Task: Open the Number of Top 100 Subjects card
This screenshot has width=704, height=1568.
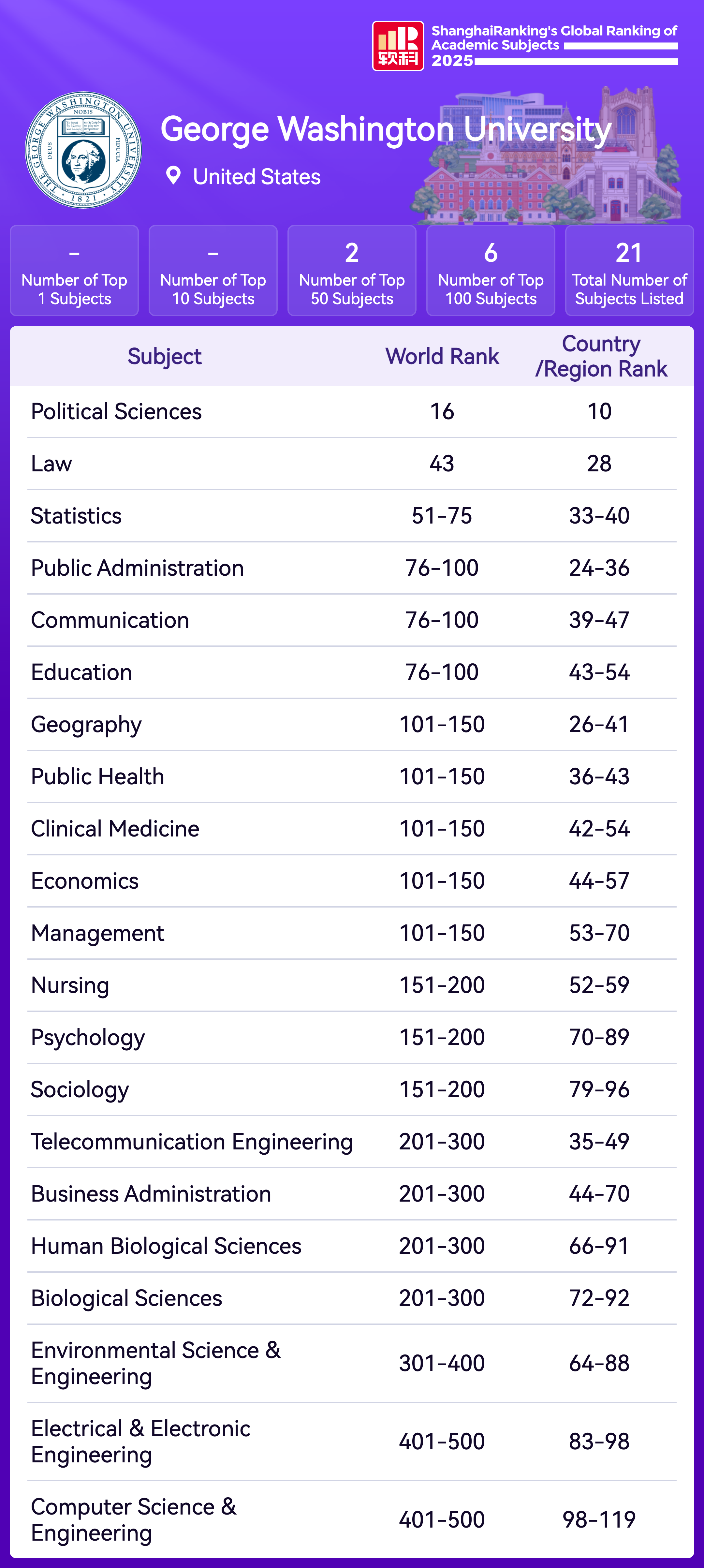Action: click(491, 271)
